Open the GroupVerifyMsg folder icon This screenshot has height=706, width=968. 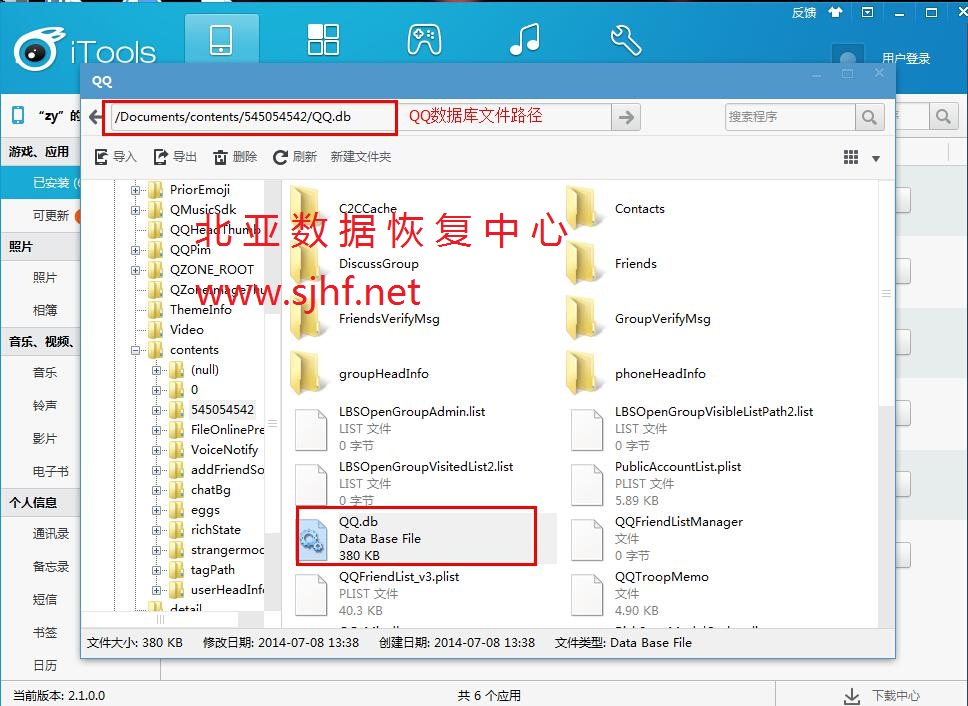[x=583, y=317]
